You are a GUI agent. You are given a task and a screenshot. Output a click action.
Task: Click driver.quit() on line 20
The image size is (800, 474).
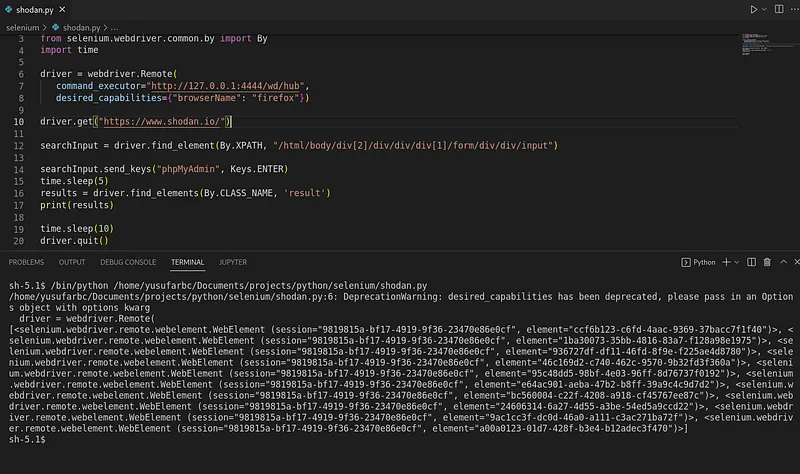click(x=74, y=240)
